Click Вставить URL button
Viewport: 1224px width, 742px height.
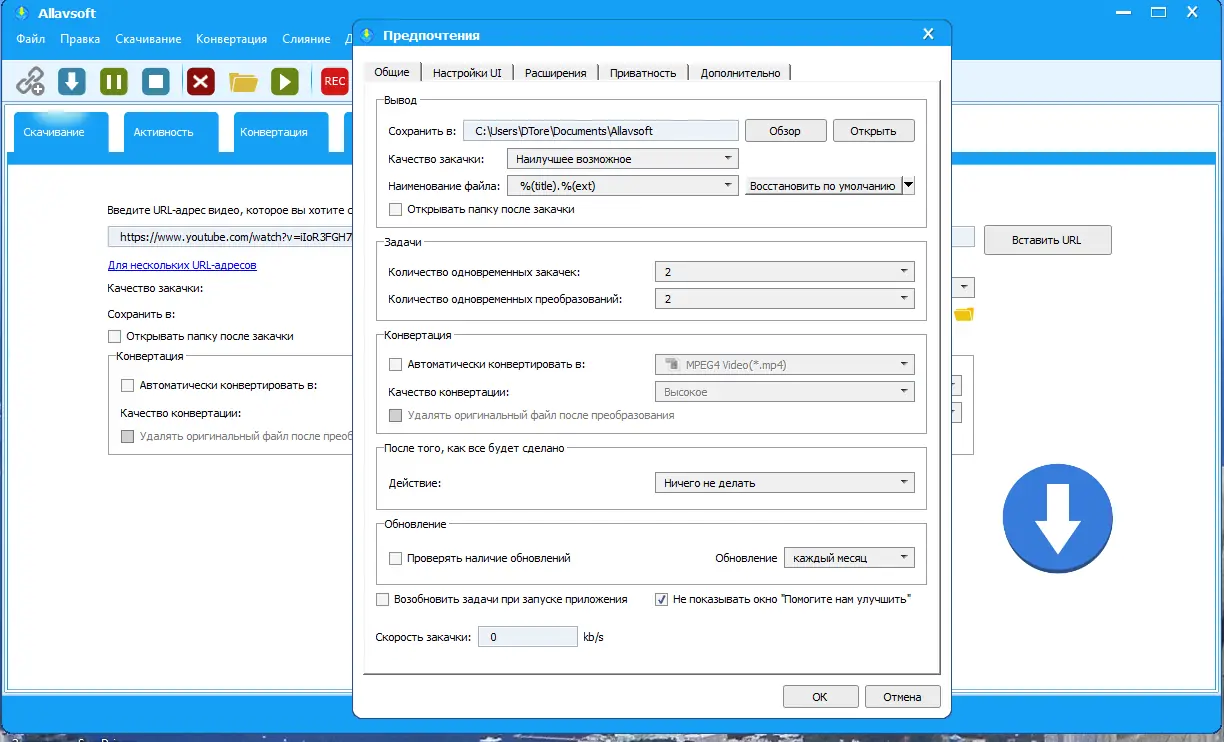(1047, 240)
